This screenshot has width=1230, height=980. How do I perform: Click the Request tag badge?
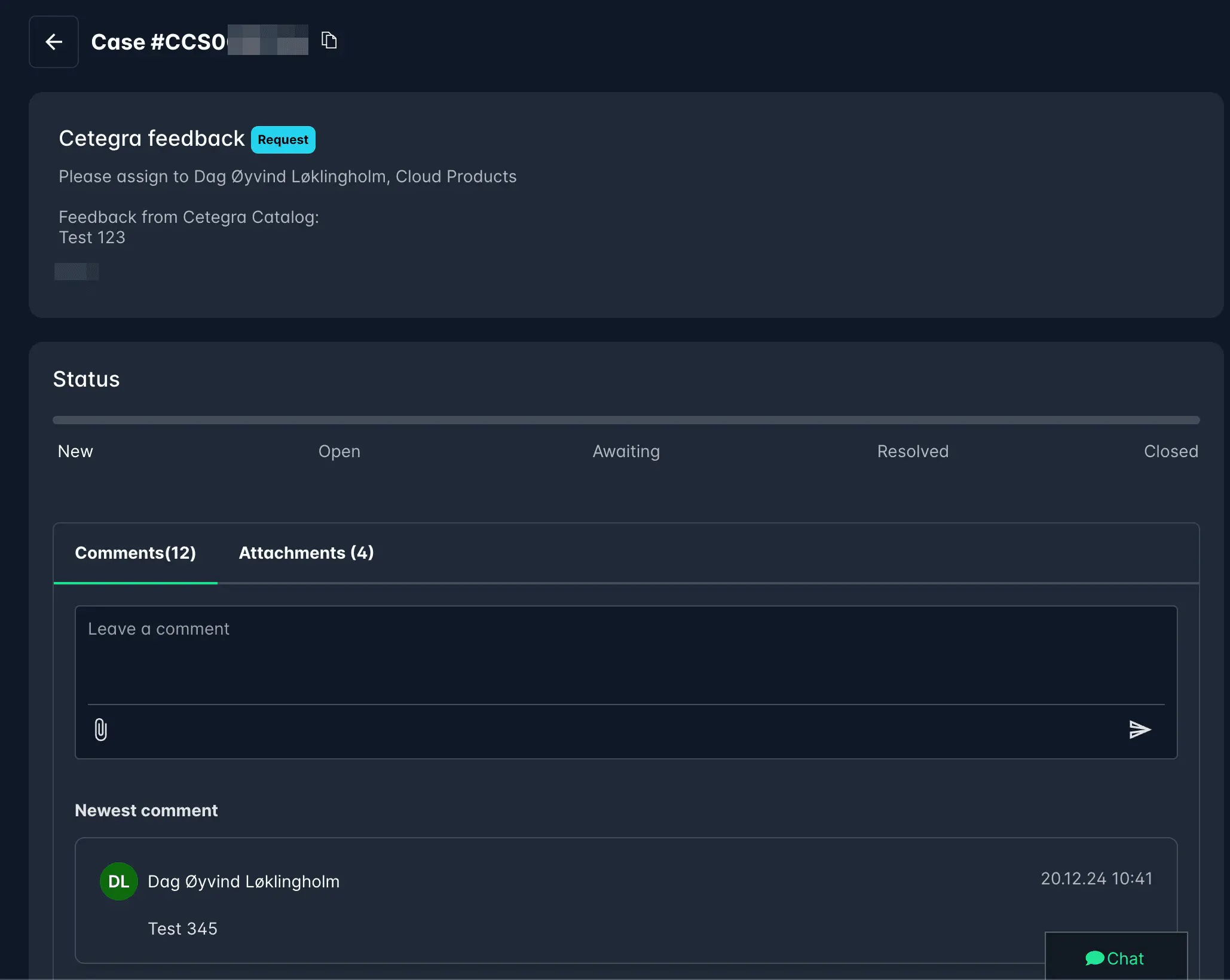click(283, 140)
